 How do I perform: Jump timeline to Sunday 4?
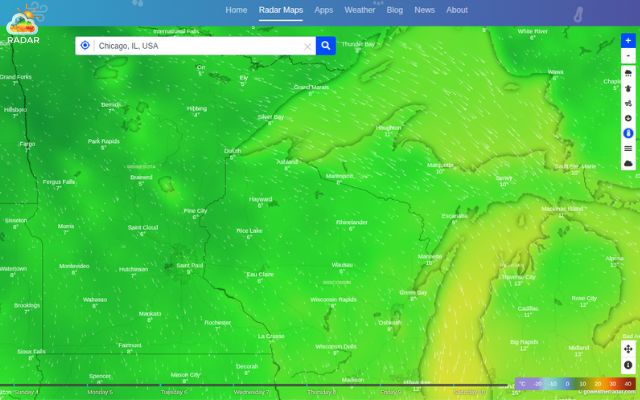[26, 392]
